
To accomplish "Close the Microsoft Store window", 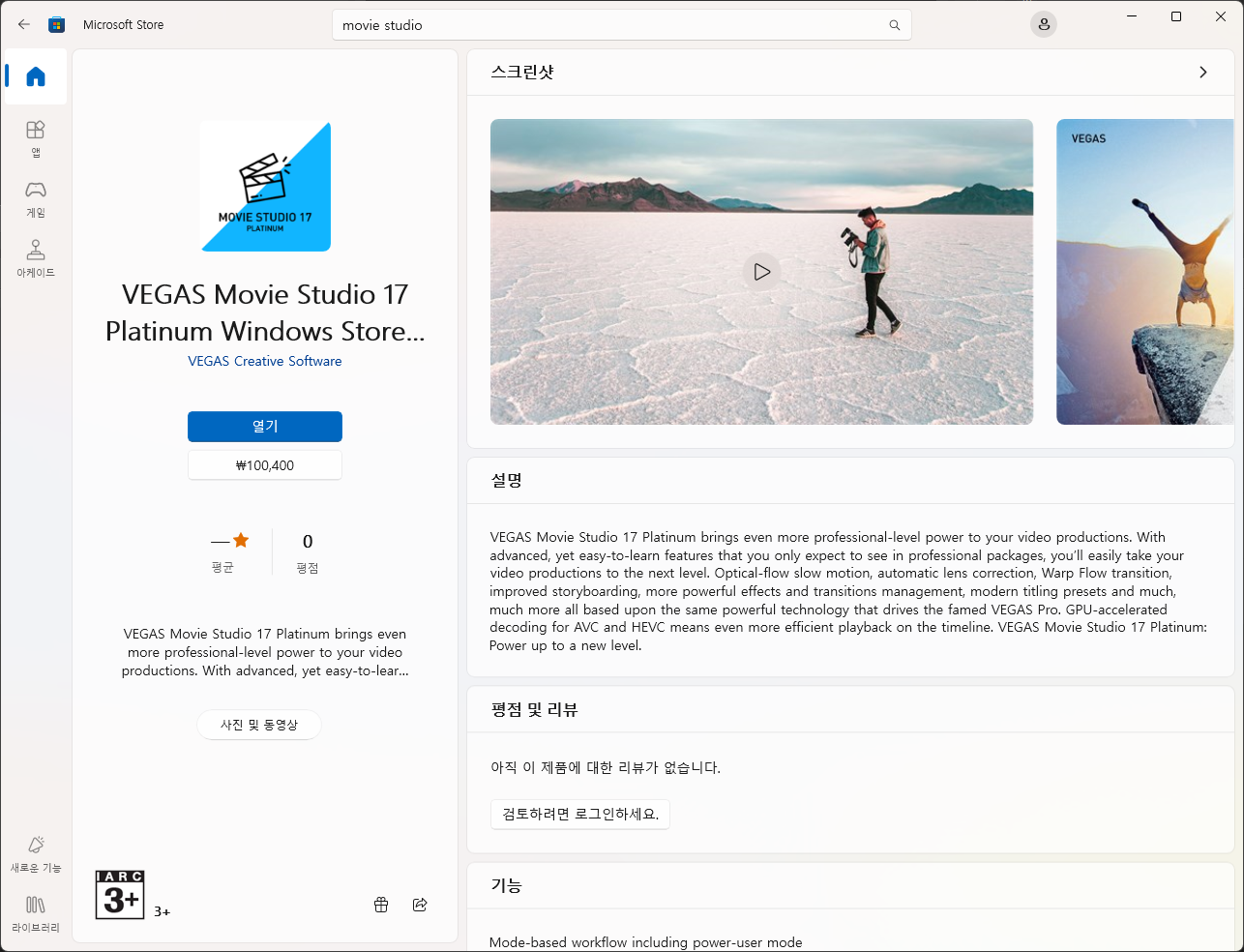I will coord(1221,16).
